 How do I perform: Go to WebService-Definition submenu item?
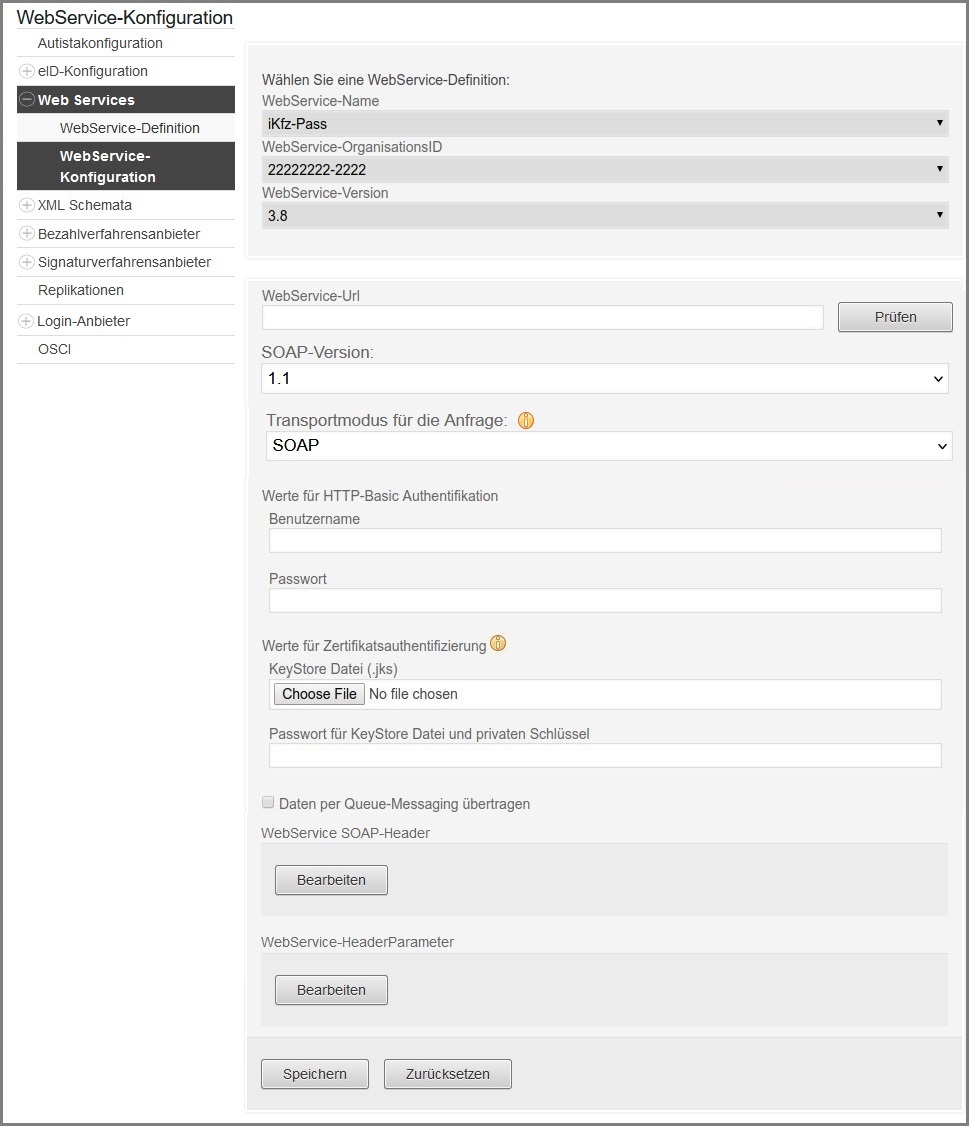(x=130, y=128)
